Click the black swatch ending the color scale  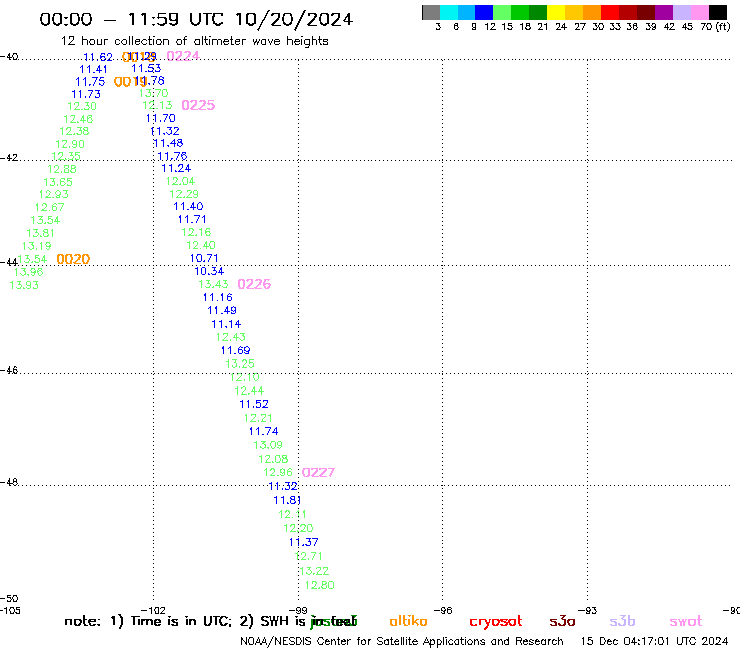pos(718,12)
